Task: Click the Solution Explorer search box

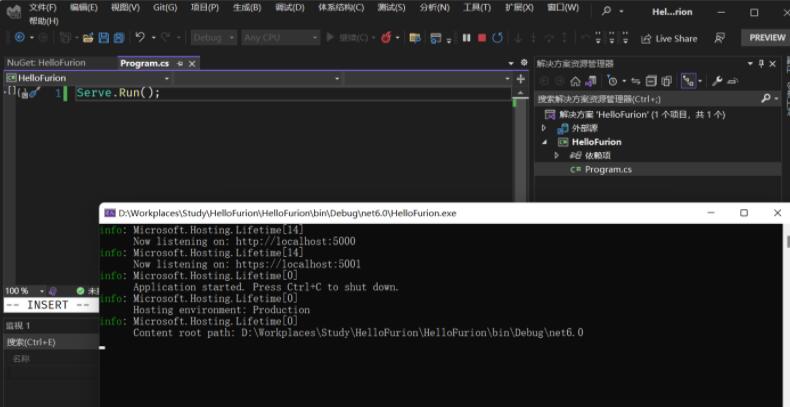Action: [645, 99]
